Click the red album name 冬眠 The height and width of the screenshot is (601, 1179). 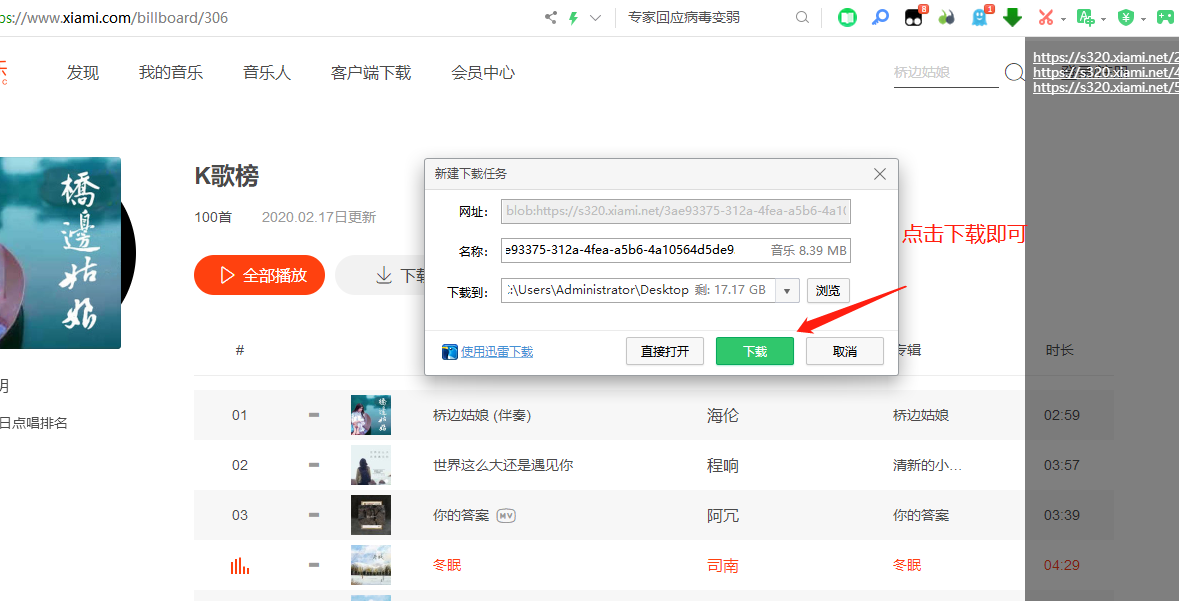coord(907,565)
